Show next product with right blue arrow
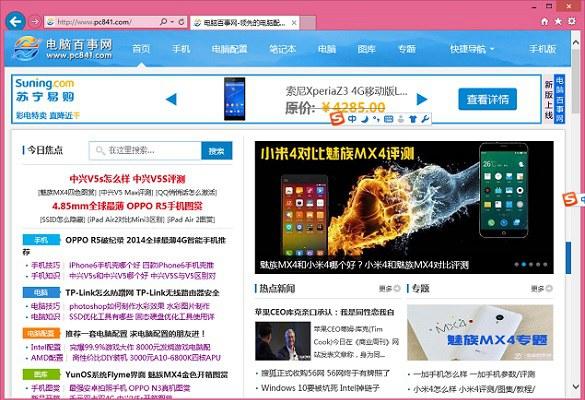This screenshot has width=585, height=400. click(422, 99)
